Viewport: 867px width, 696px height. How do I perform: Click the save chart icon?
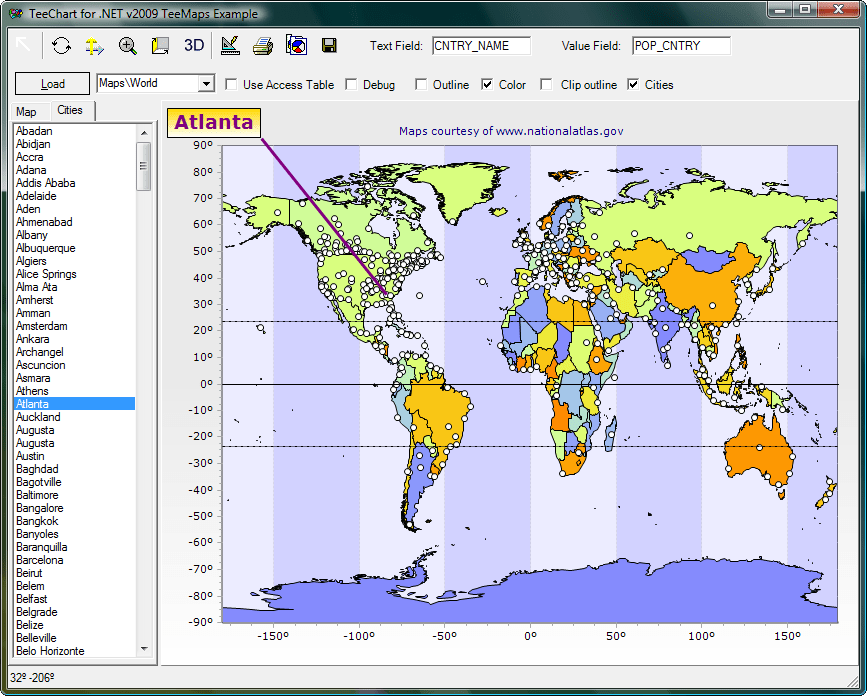point(327,45)
